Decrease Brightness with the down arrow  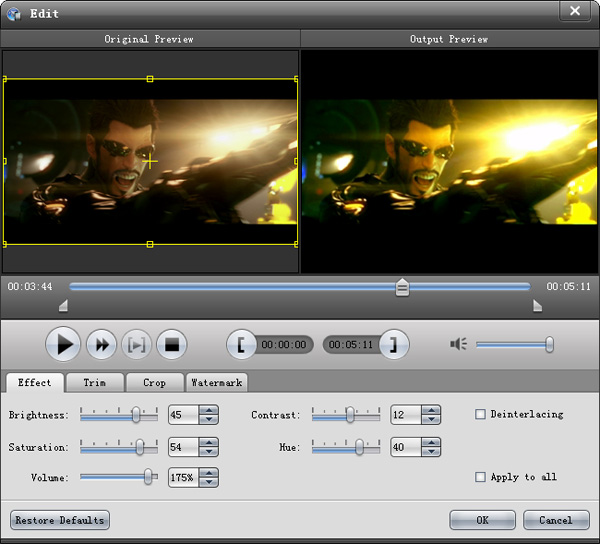[x=209, y=419]
